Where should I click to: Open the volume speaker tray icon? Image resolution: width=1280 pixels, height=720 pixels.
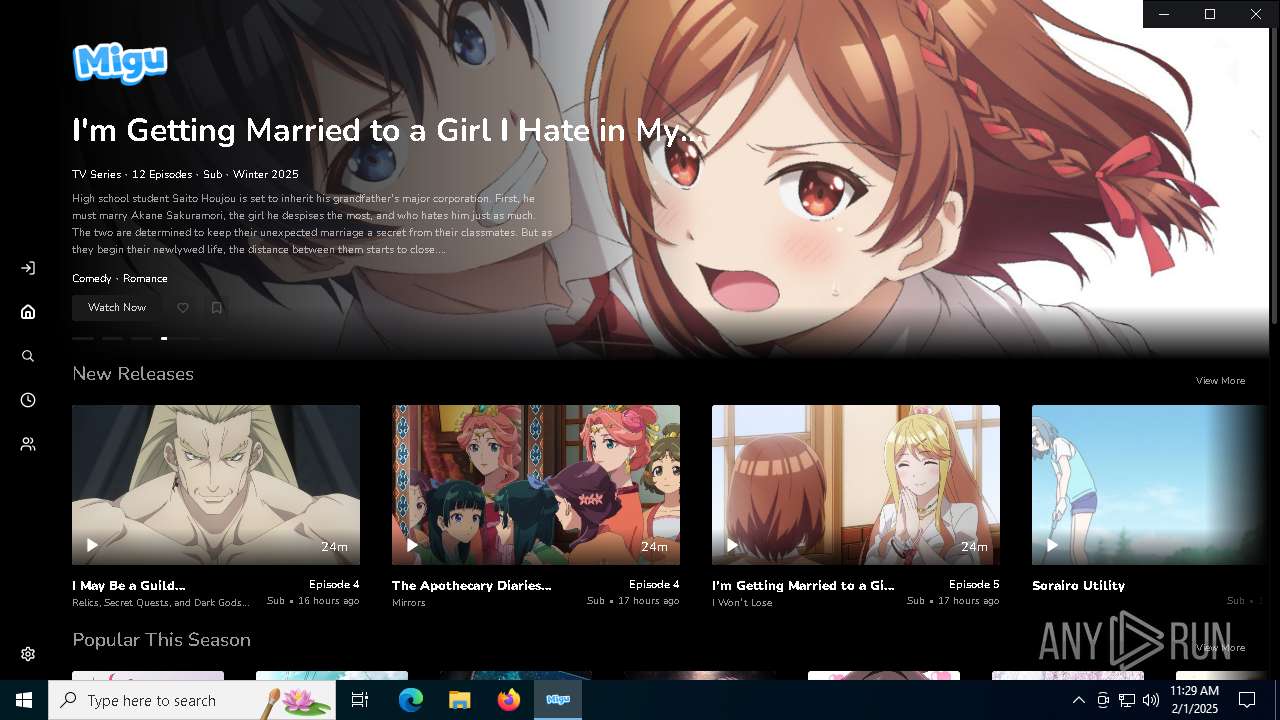click(1151, 700)
